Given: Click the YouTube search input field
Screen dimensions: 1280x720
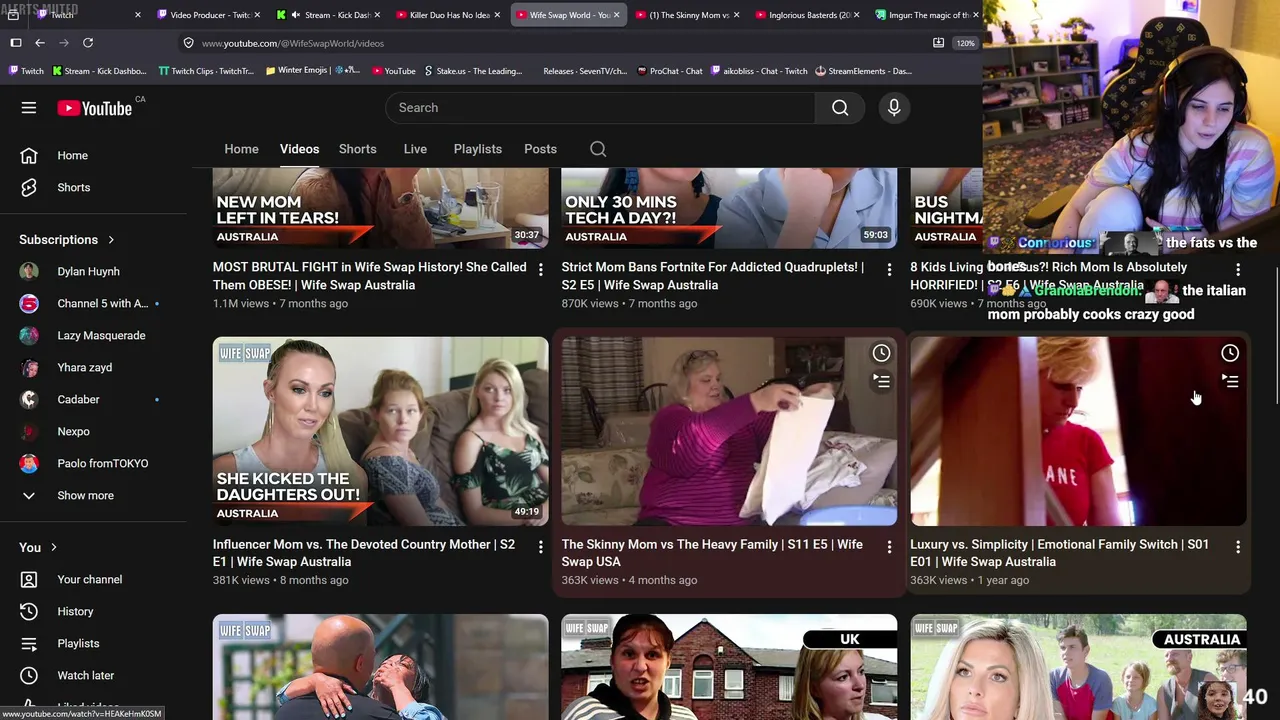Looking at the screenshot, I should click(x=600, y=108).
